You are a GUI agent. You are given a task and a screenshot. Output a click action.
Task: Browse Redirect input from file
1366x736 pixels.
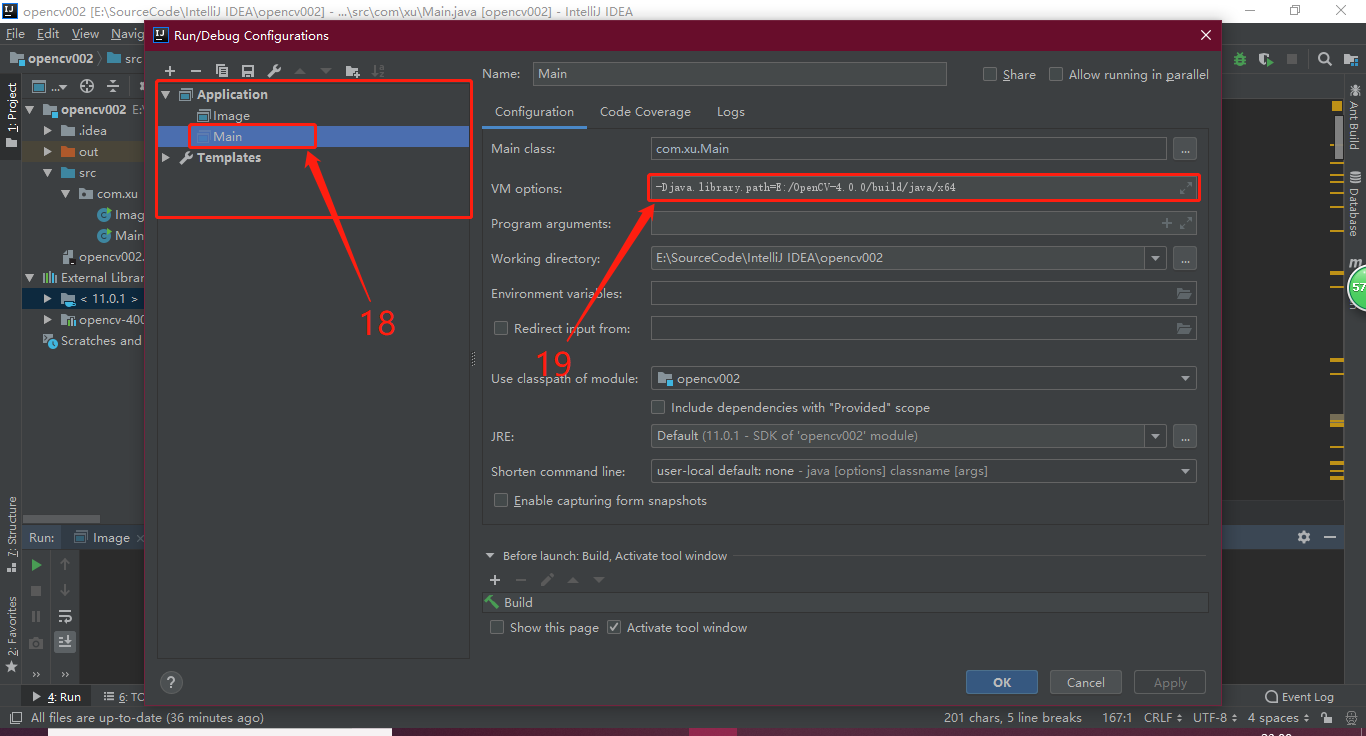[1184, 328]
